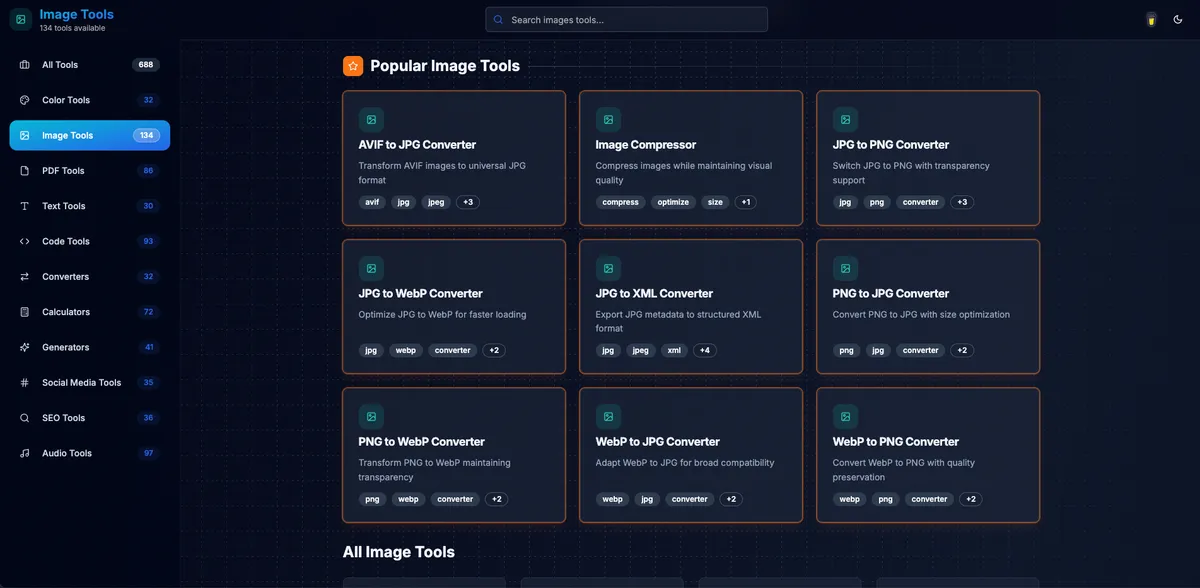Click the Code Tools brackets icon
The image size is (1200, 588).
pyautogui.click(x=25, y=241)
